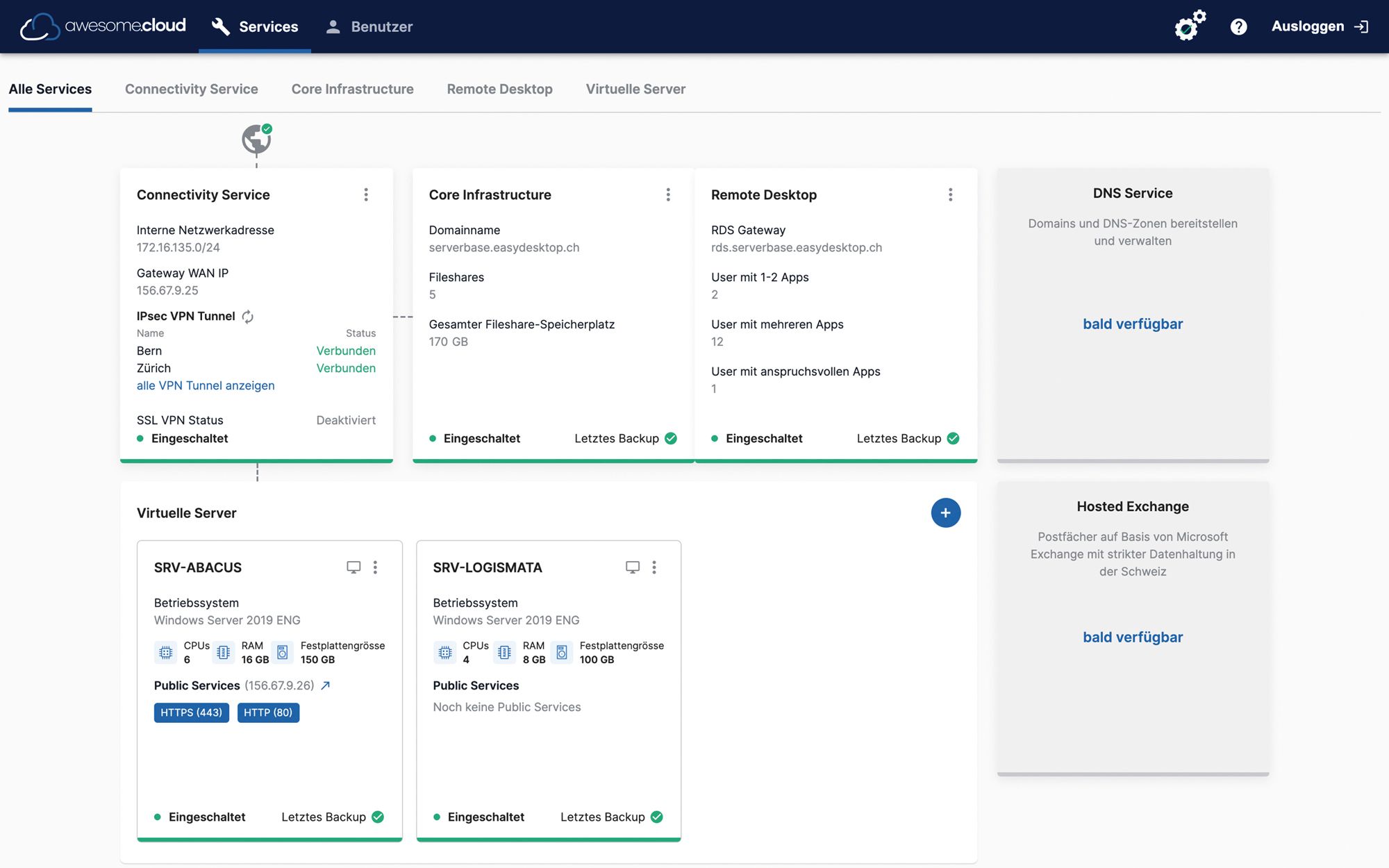Open Core Infrastructure three-dot menu
This screenshot has width=1389, height=868.
[x=668, y=194]
